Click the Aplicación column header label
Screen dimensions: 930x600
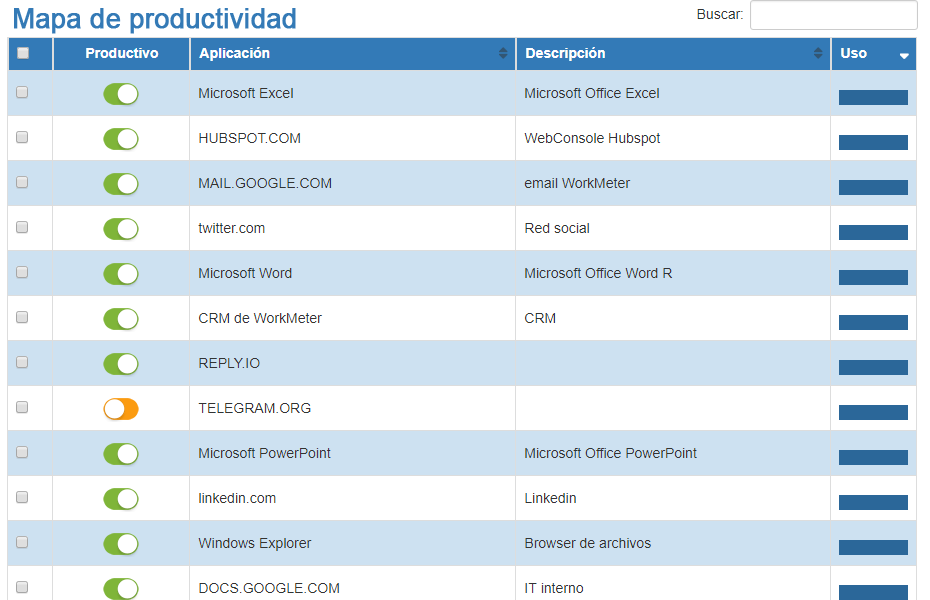234,54
